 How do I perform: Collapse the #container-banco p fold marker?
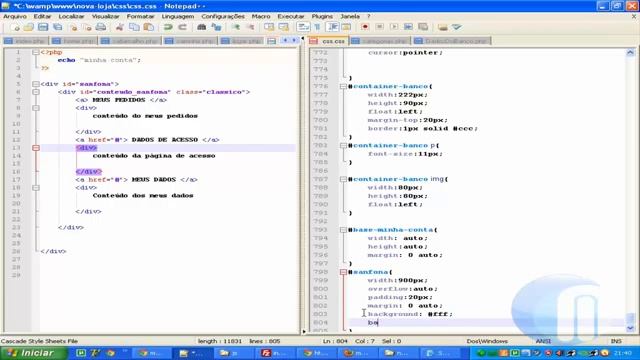[x=343, y=146]
